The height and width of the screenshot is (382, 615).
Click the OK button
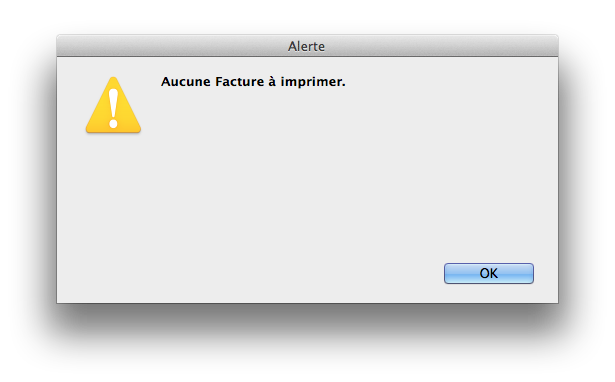click(489, 273)
